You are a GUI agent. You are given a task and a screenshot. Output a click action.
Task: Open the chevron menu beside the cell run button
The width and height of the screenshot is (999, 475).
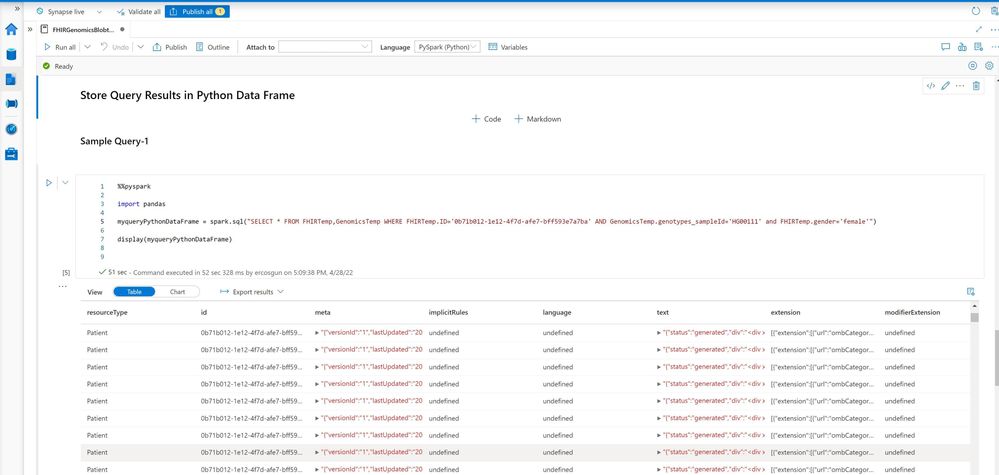65,183
